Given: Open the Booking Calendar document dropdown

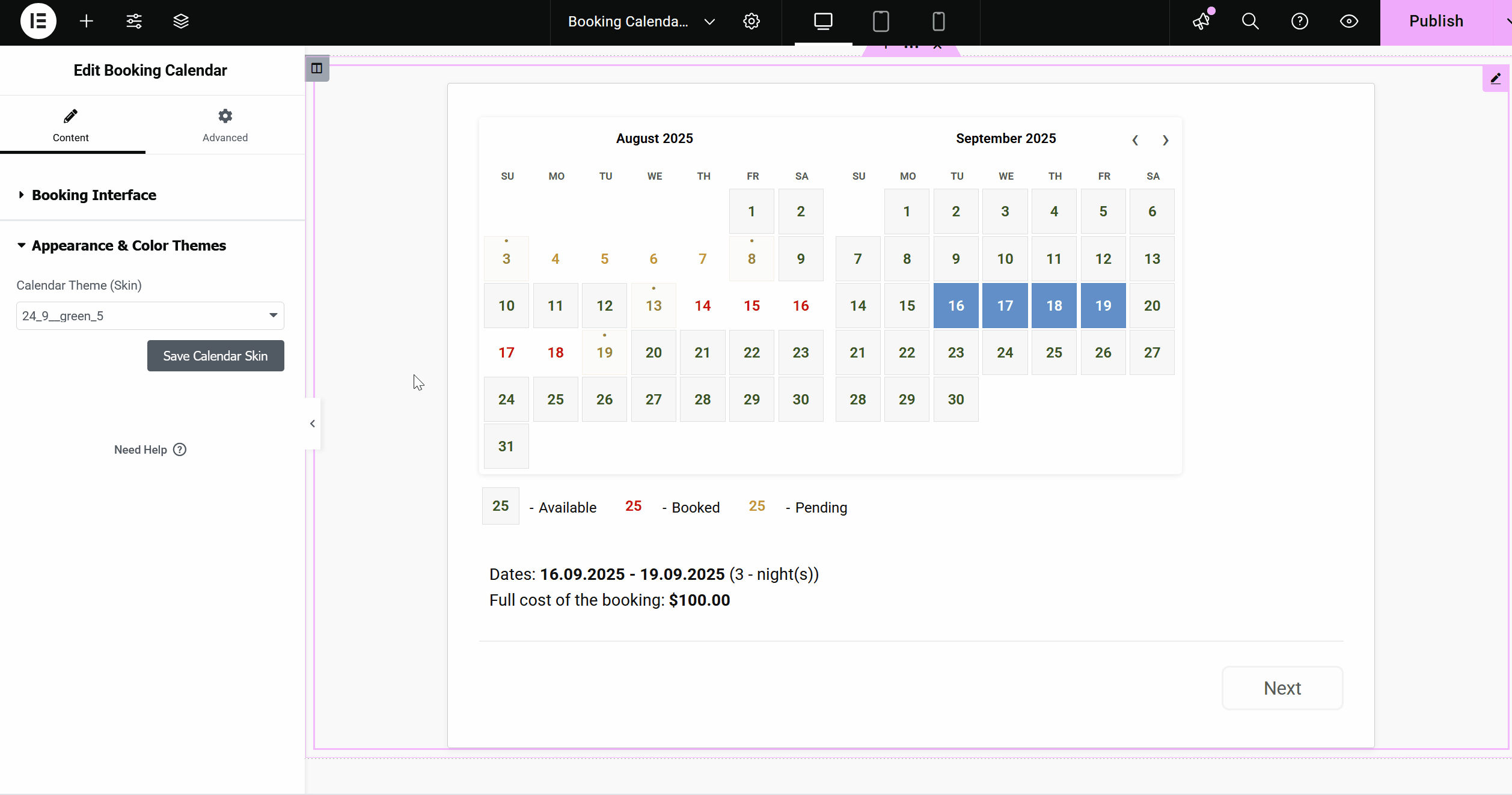Looking at the screenshot, I should point(709,22).
